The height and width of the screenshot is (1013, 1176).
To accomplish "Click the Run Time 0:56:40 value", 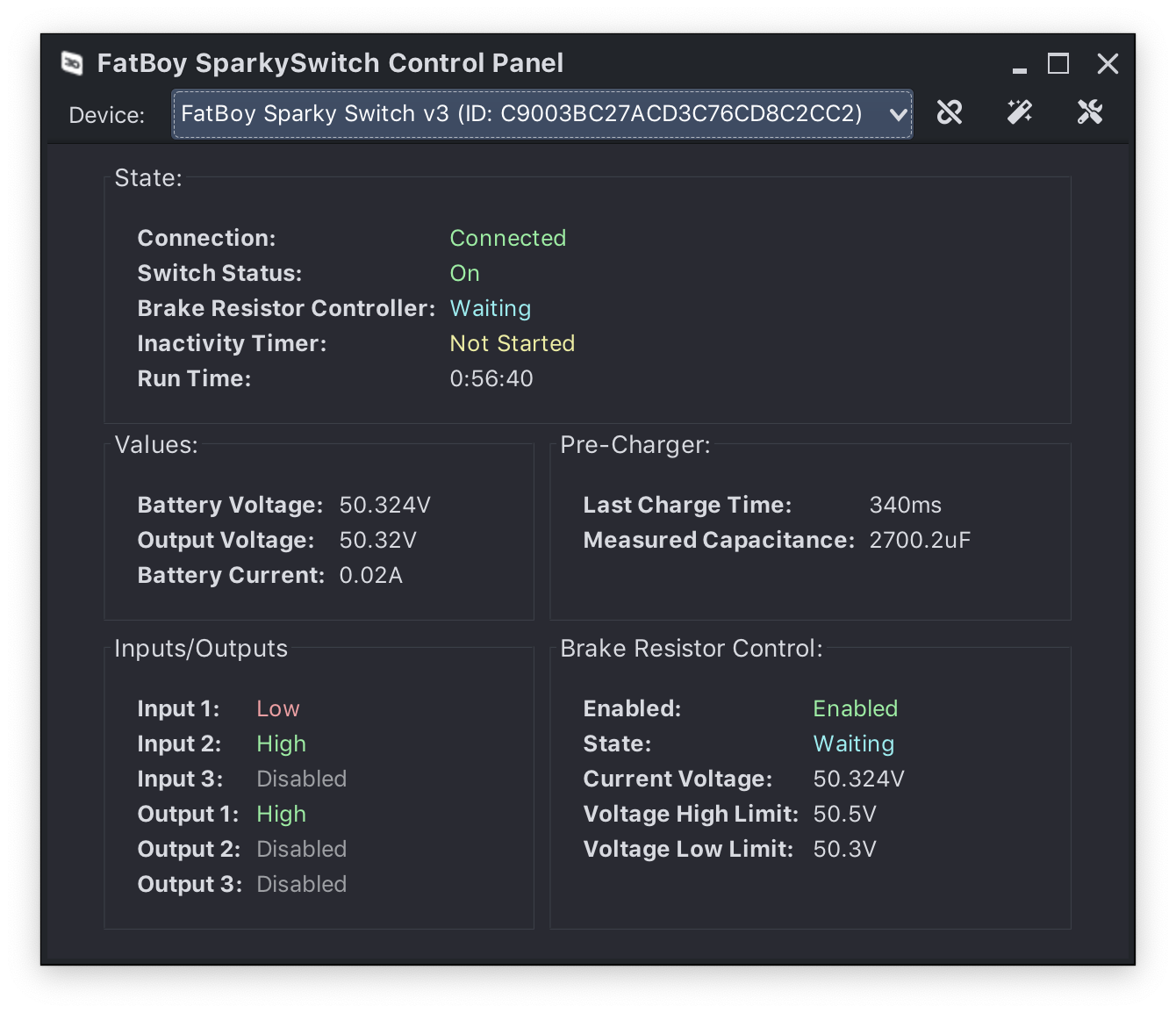I will tap(491, 378).
